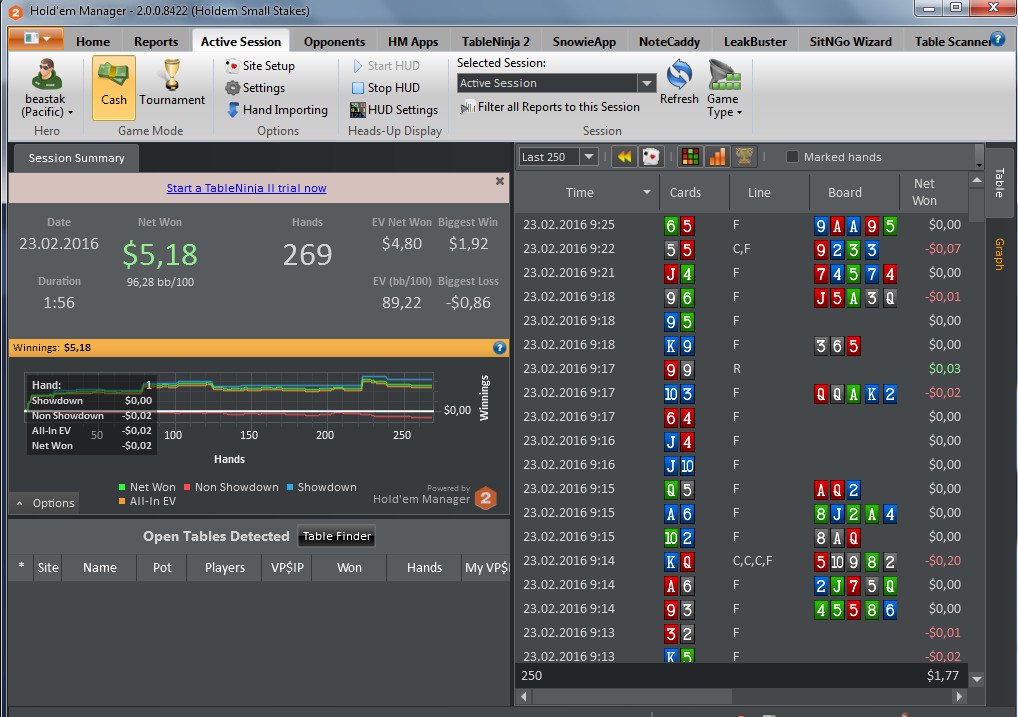Image resolution: width=1018 pixels, height=717 pixels.
Task: Select Cash game mode
Action: click(114, 88)
